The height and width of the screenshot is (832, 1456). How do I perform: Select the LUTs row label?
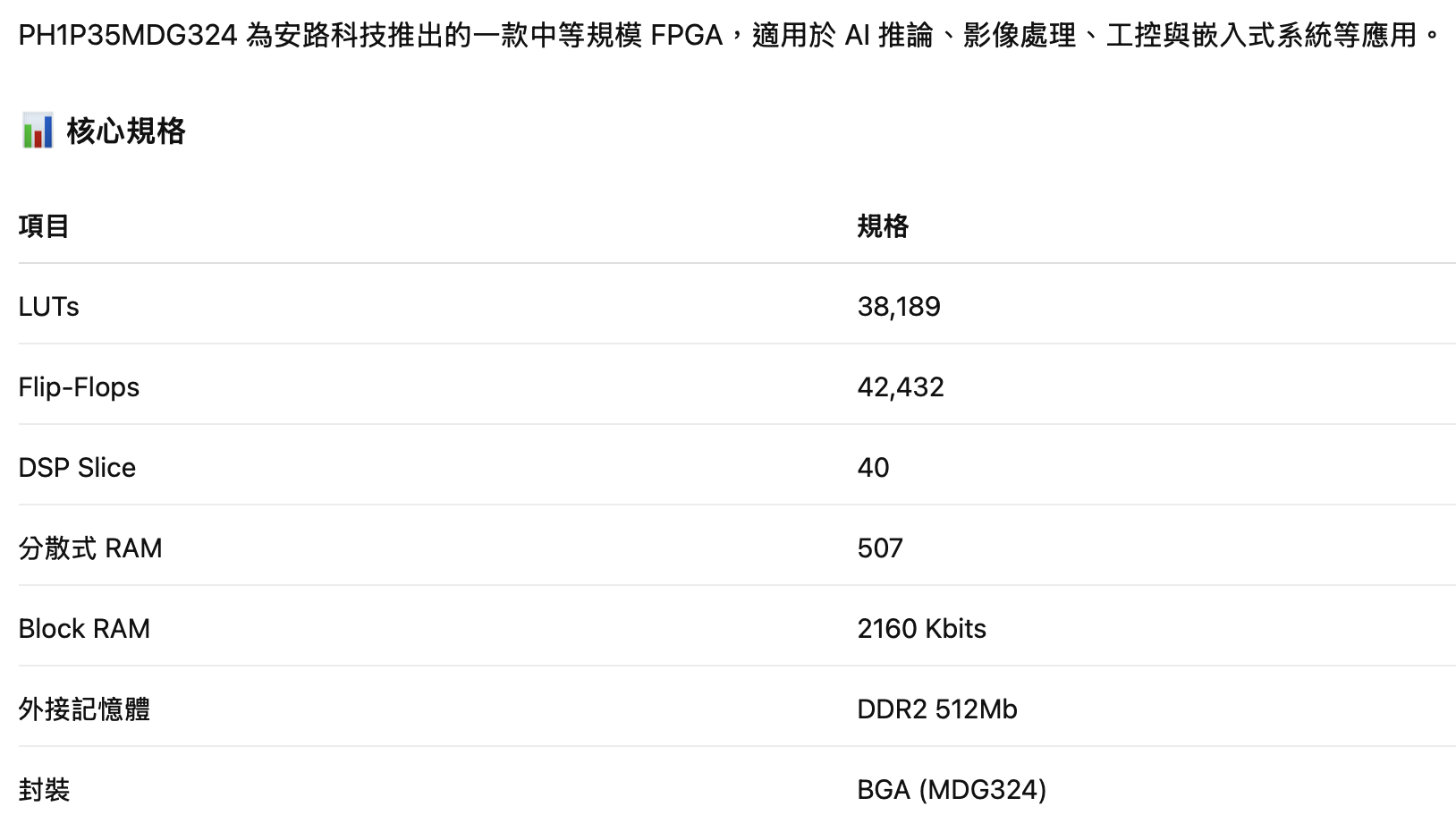49,307
